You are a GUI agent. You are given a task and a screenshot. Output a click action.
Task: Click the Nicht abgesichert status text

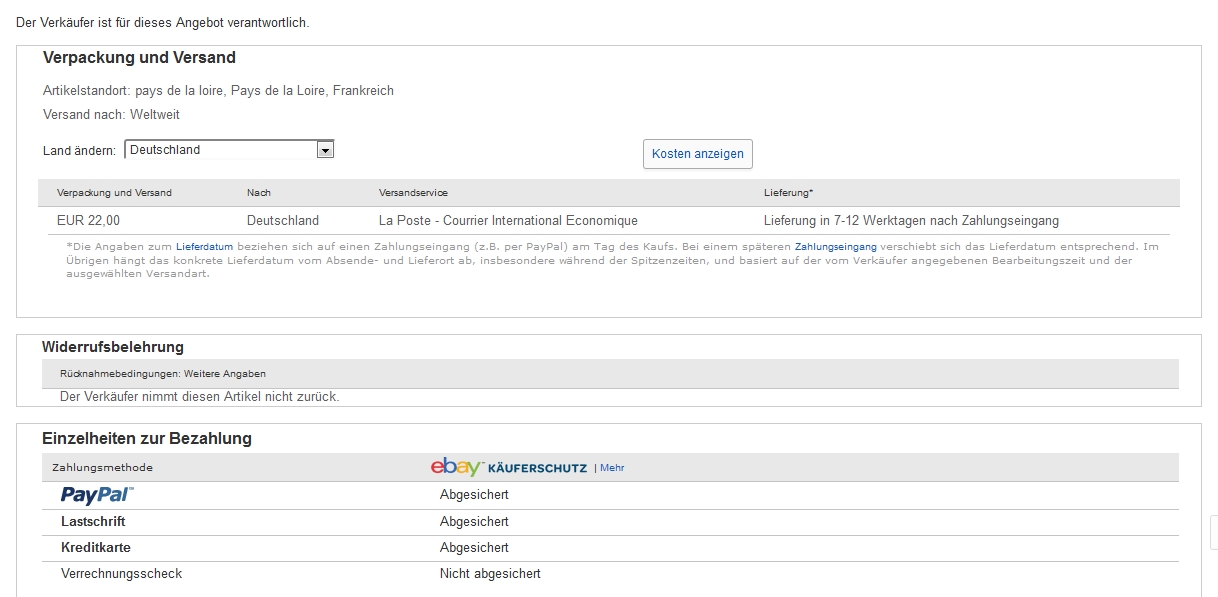click(x=490, y=574)
